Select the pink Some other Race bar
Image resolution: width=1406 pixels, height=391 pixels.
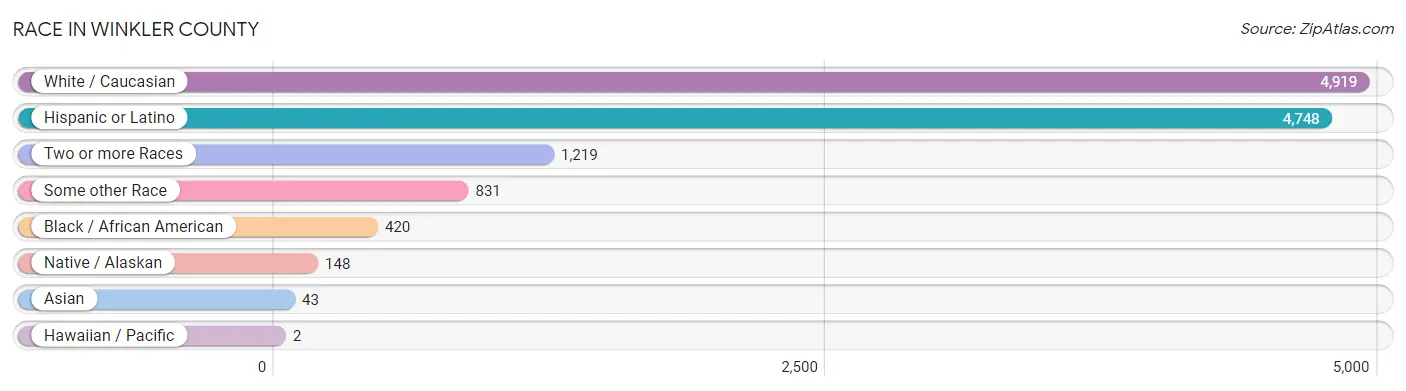(x=243, y=190)
